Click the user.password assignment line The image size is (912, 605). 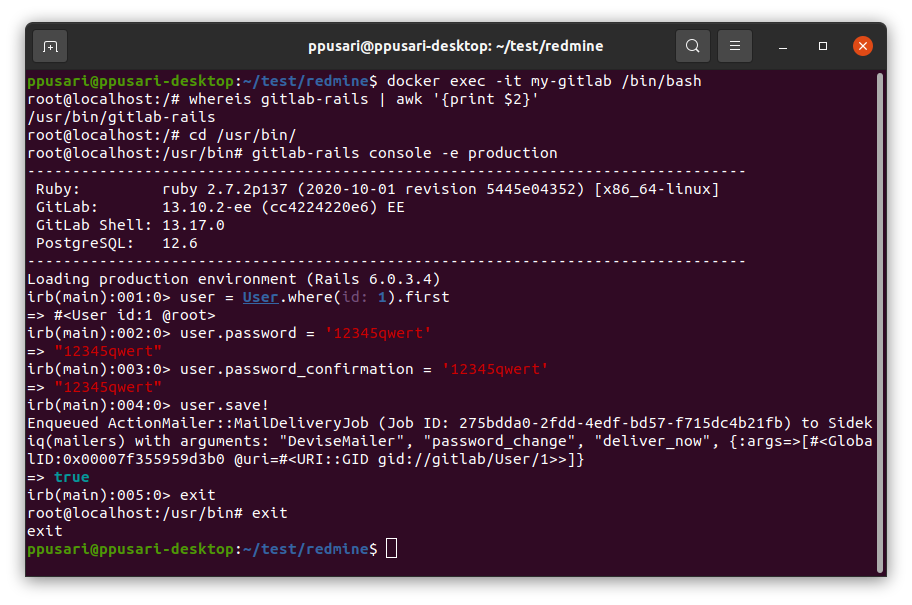point(229,333)
